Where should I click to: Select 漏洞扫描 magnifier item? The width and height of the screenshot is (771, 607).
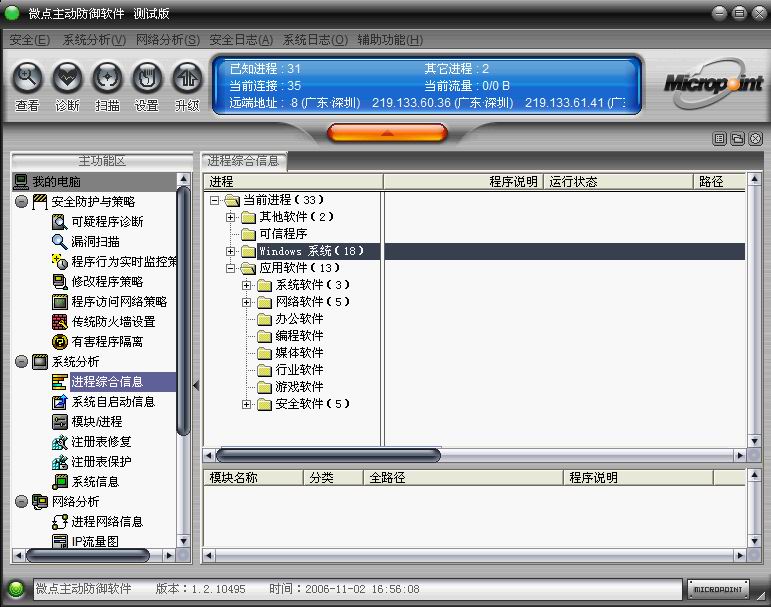point(86,242)
